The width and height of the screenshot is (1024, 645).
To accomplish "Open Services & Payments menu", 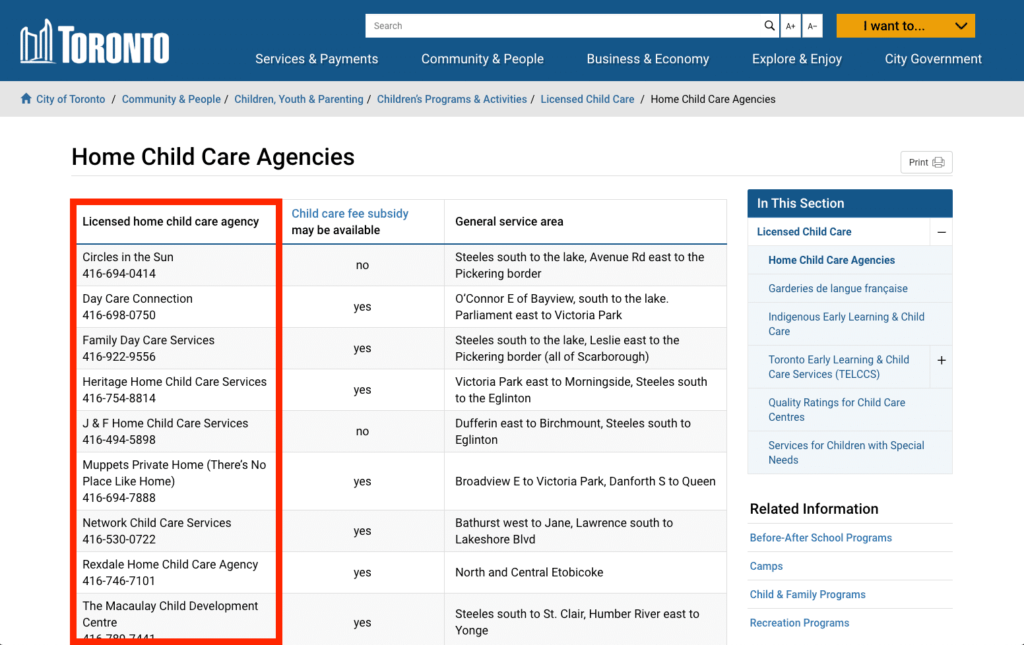I will click(x=317, y=59).
